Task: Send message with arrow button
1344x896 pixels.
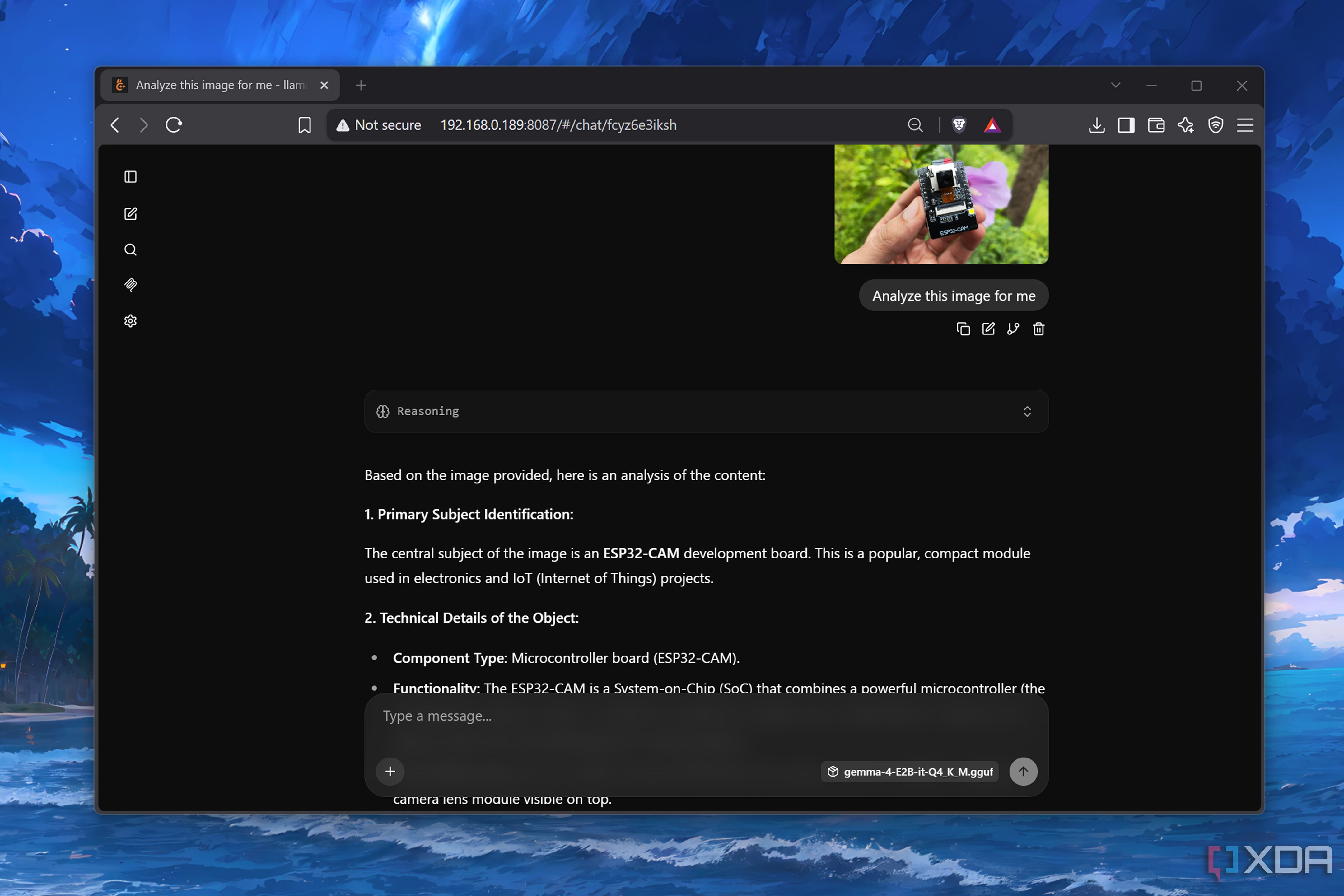Action: [1024, 772]
